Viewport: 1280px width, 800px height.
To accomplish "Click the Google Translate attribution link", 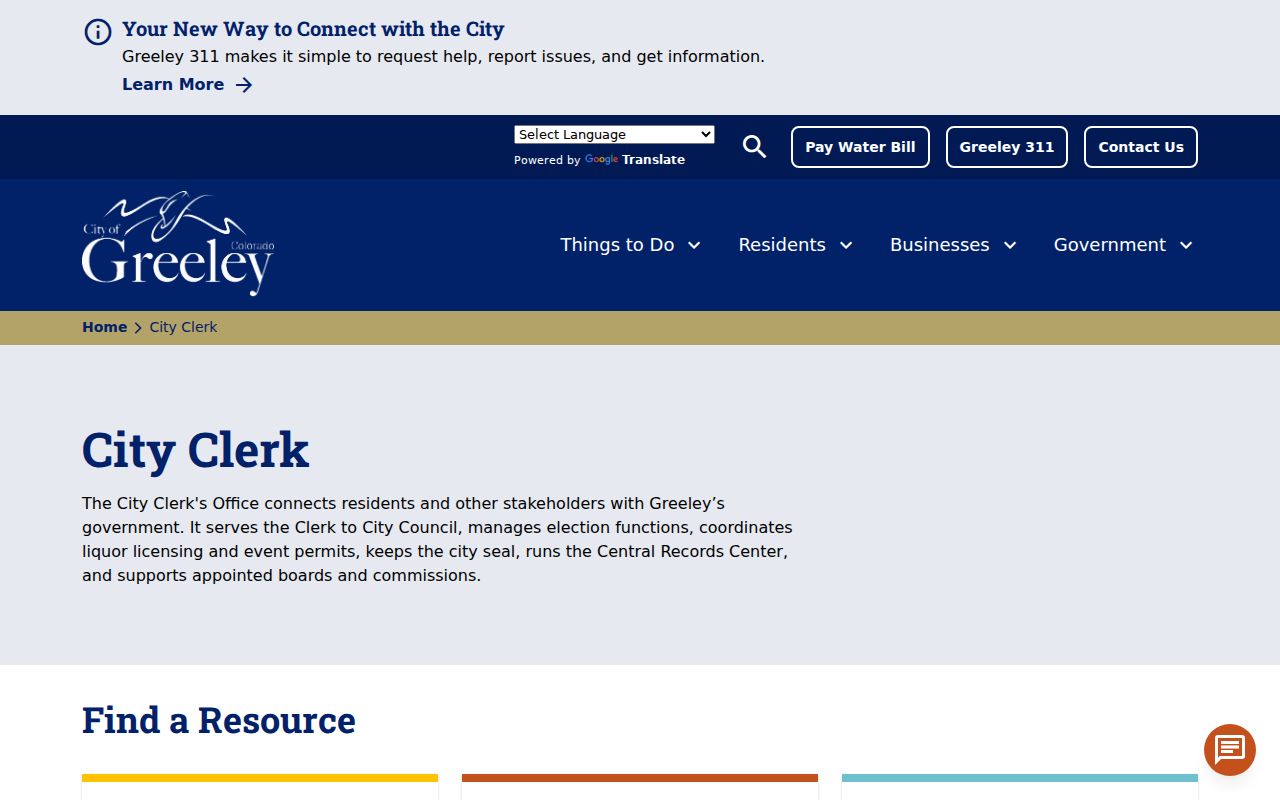I will click(x=635, y=160).
